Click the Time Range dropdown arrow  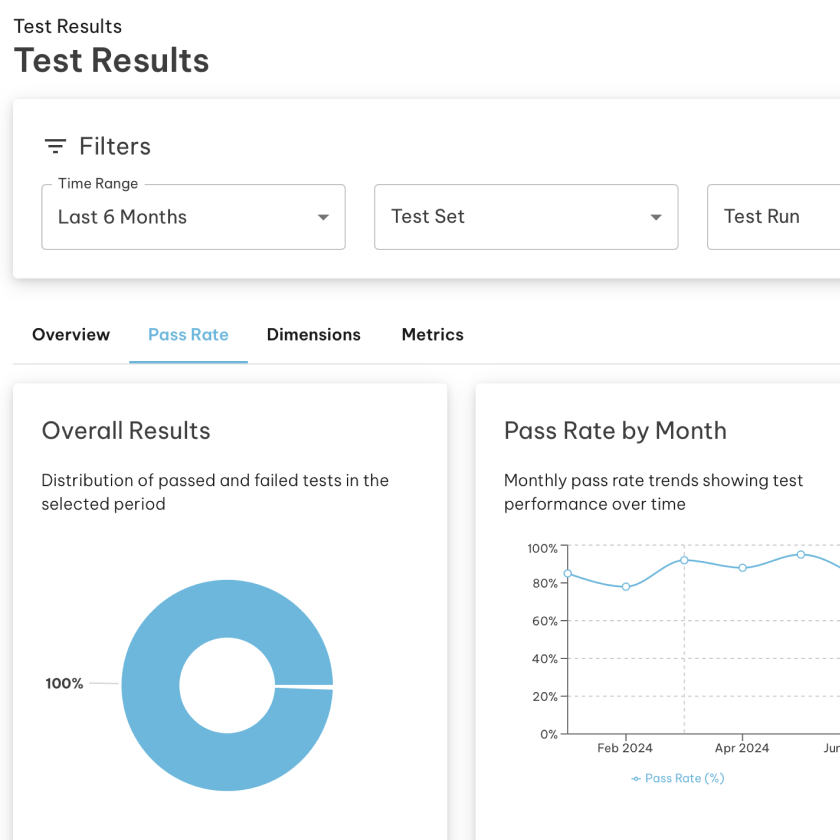(323, 217)
